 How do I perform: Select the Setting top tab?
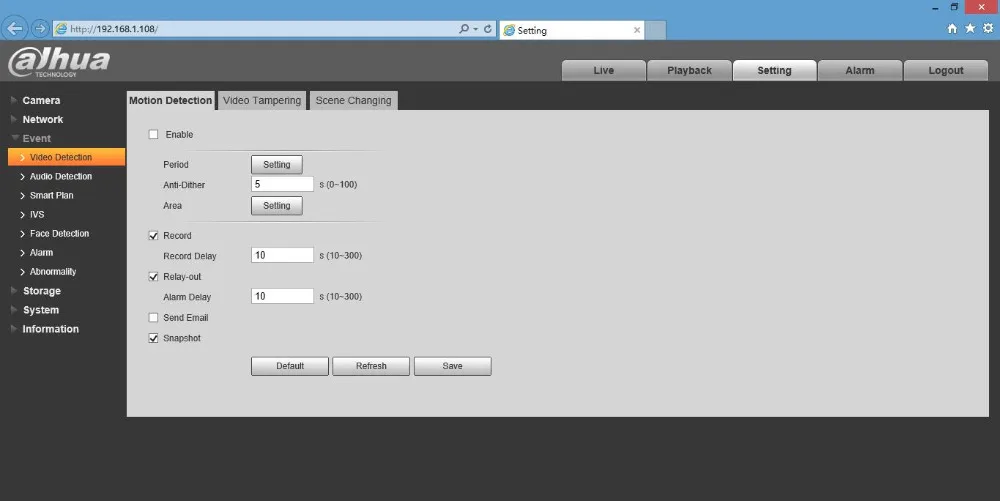(x=774, y=70)
